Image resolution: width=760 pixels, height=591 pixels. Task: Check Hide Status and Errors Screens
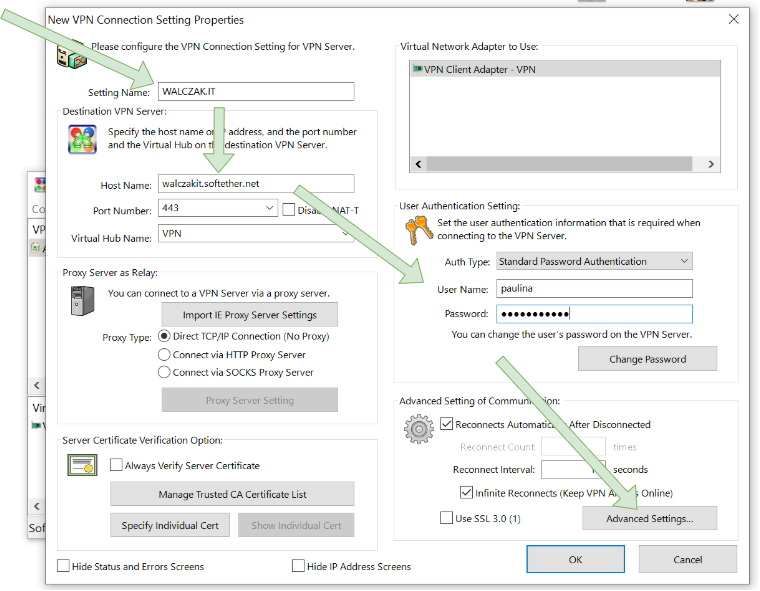(63, 566)
